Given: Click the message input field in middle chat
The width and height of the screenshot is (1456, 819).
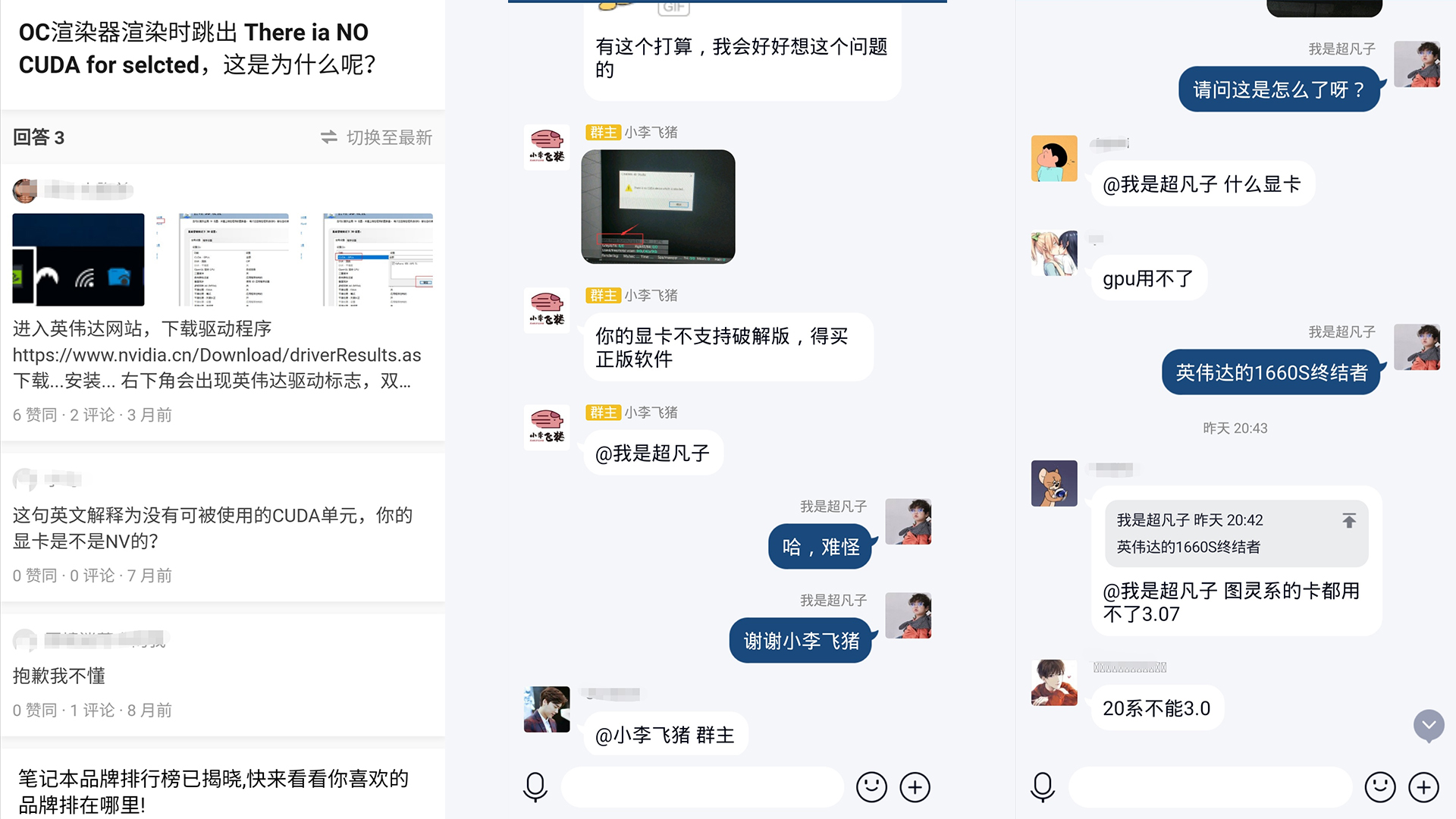Looking at the screenshot, I should [x=702, y=787].
